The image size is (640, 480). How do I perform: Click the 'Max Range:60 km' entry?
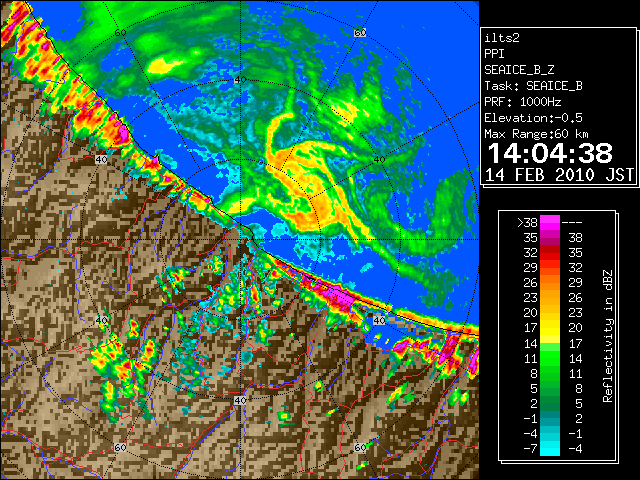pyautogui.click(x=537, y=134)
